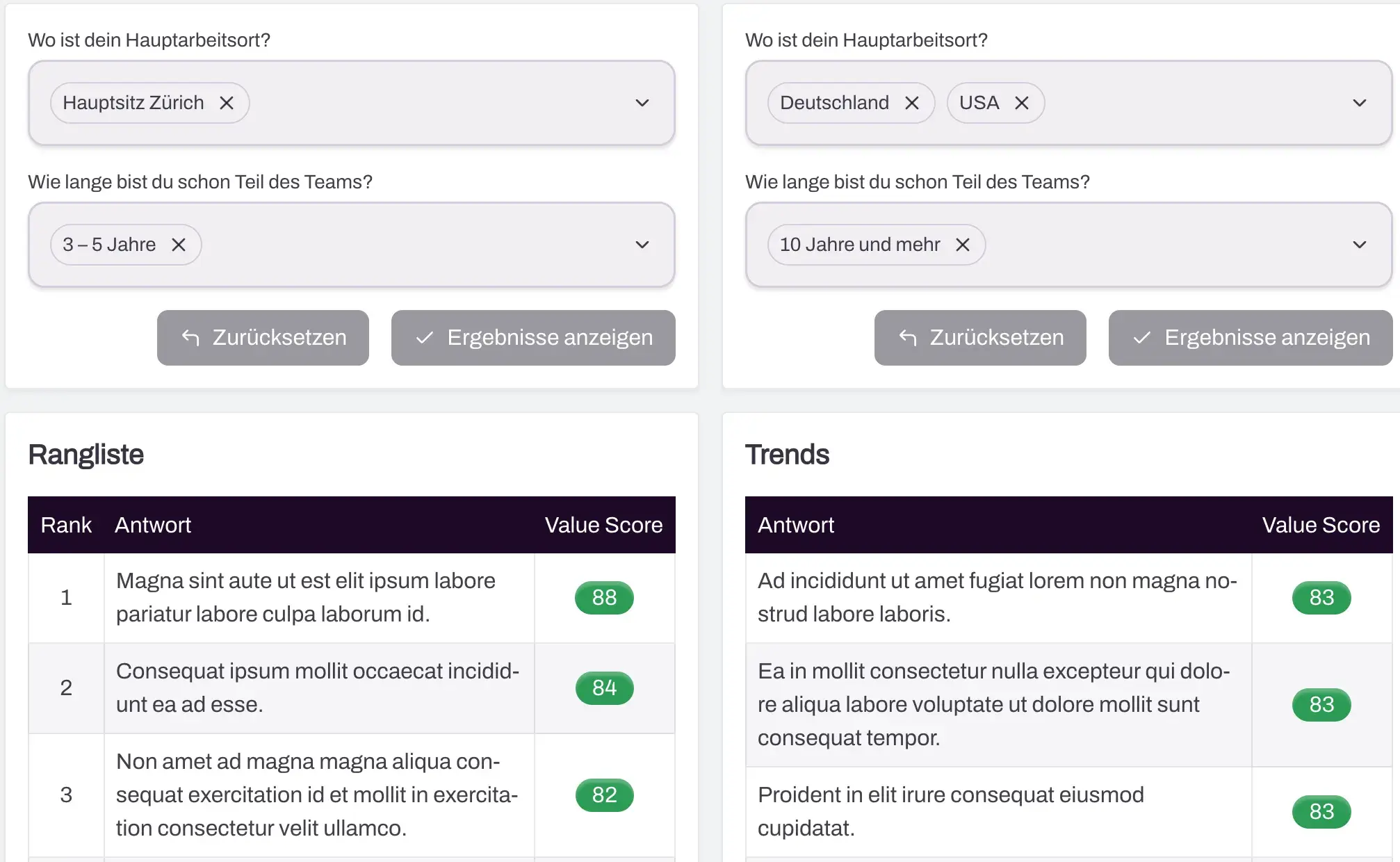The width and height of the screenshot is (1400, 862).
Task: Click the Rank column header in Rangliste
Action: pos(66,525)
